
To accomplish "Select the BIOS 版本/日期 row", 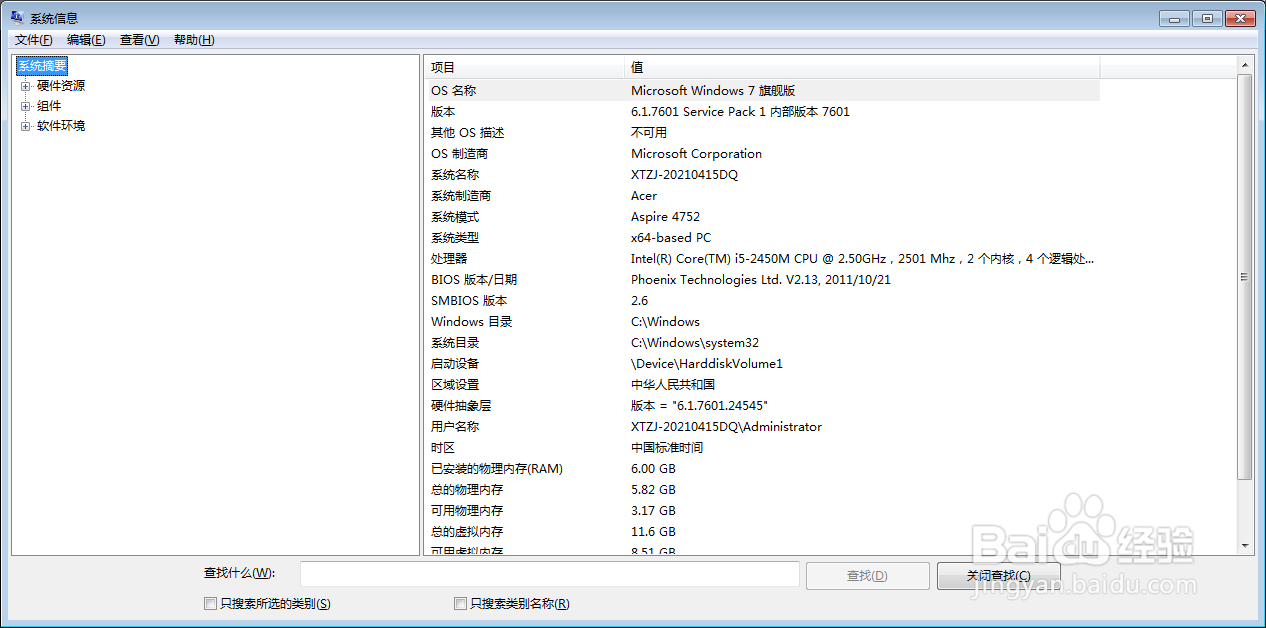I will point(762,280).
